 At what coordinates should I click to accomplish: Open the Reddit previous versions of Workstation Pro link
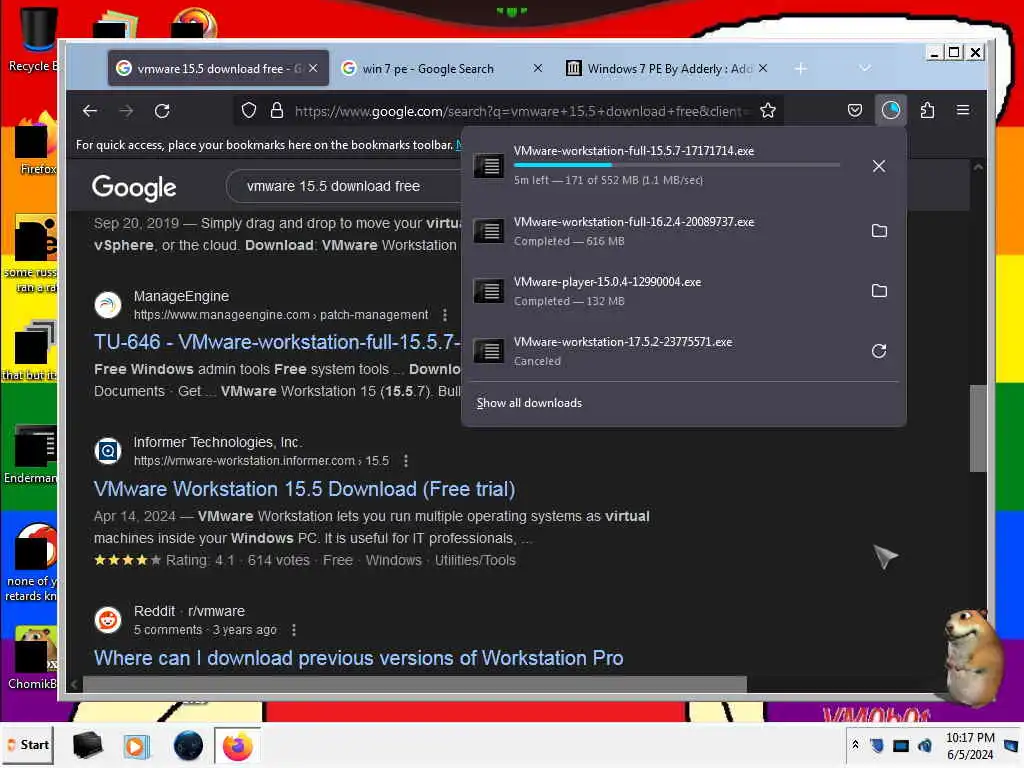[359, 658]
